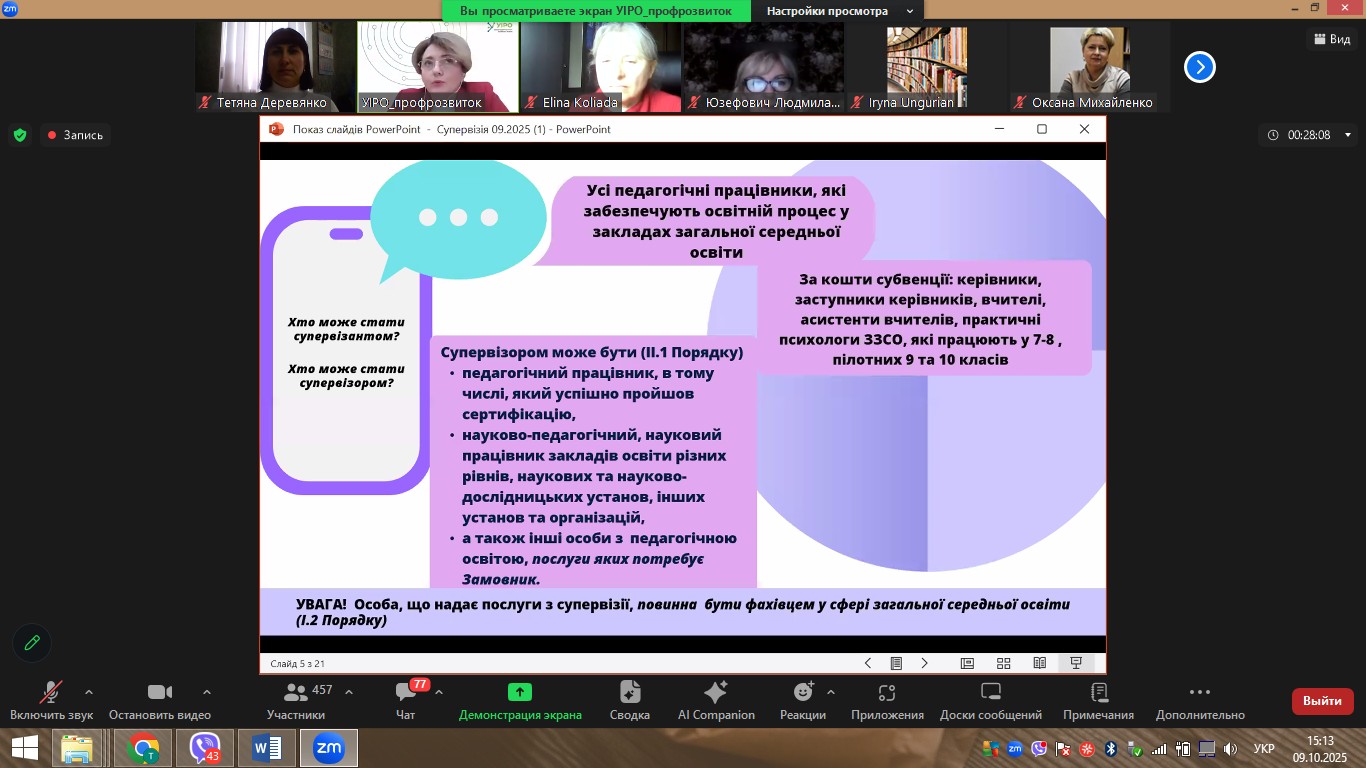The height and width of the screenshot is (768, 1366).
Task: Open AI Companion
Action: [716, 700]
